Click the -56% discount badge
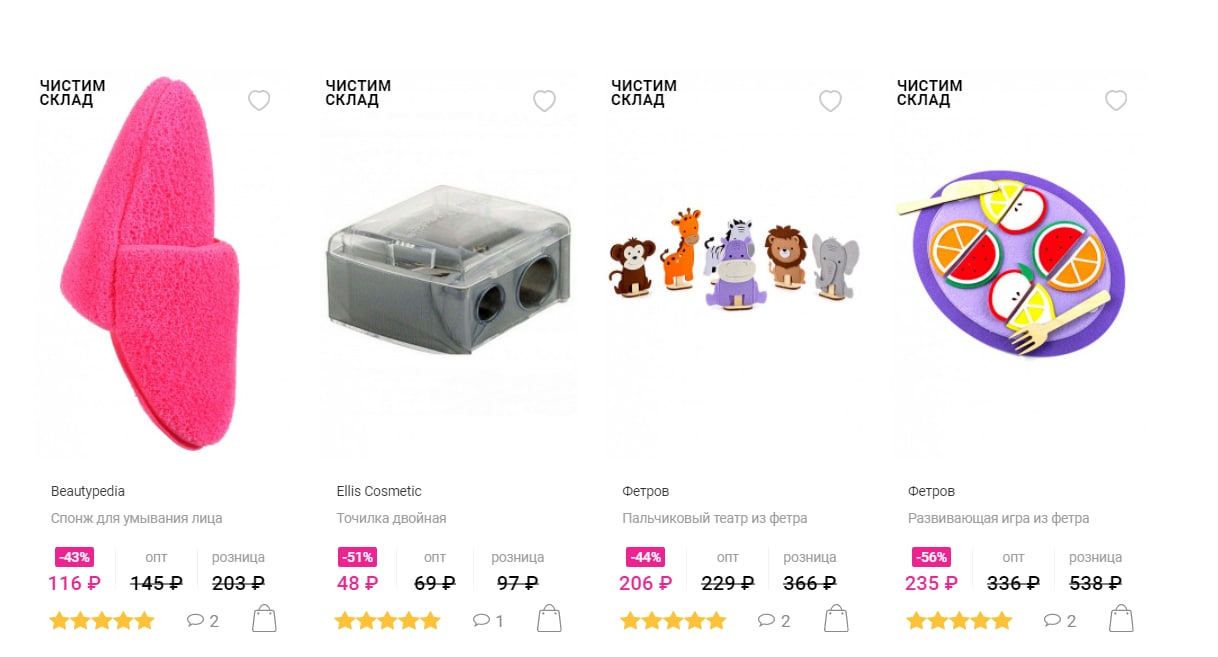 pos(931,557)
